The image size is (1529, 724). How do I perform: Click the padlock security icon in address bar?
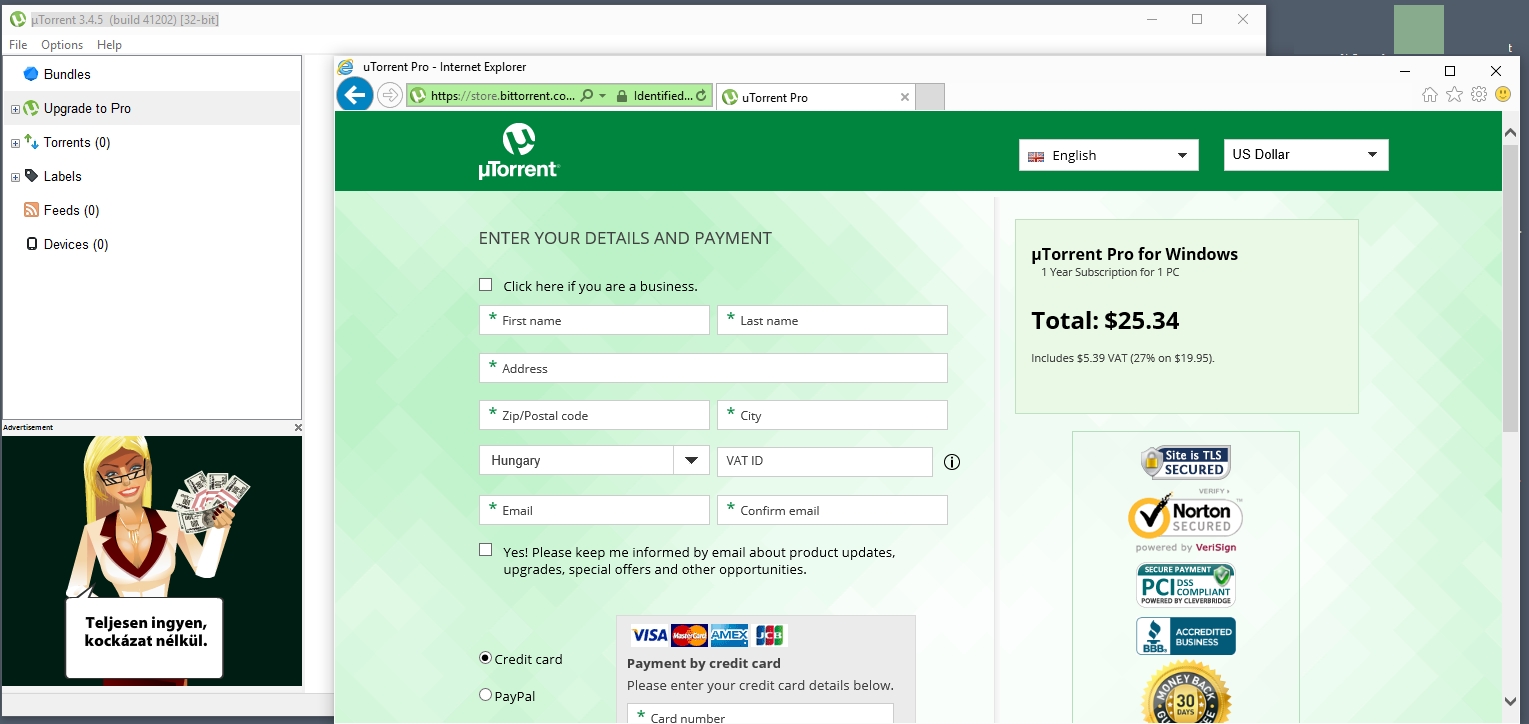pos(622,96)
